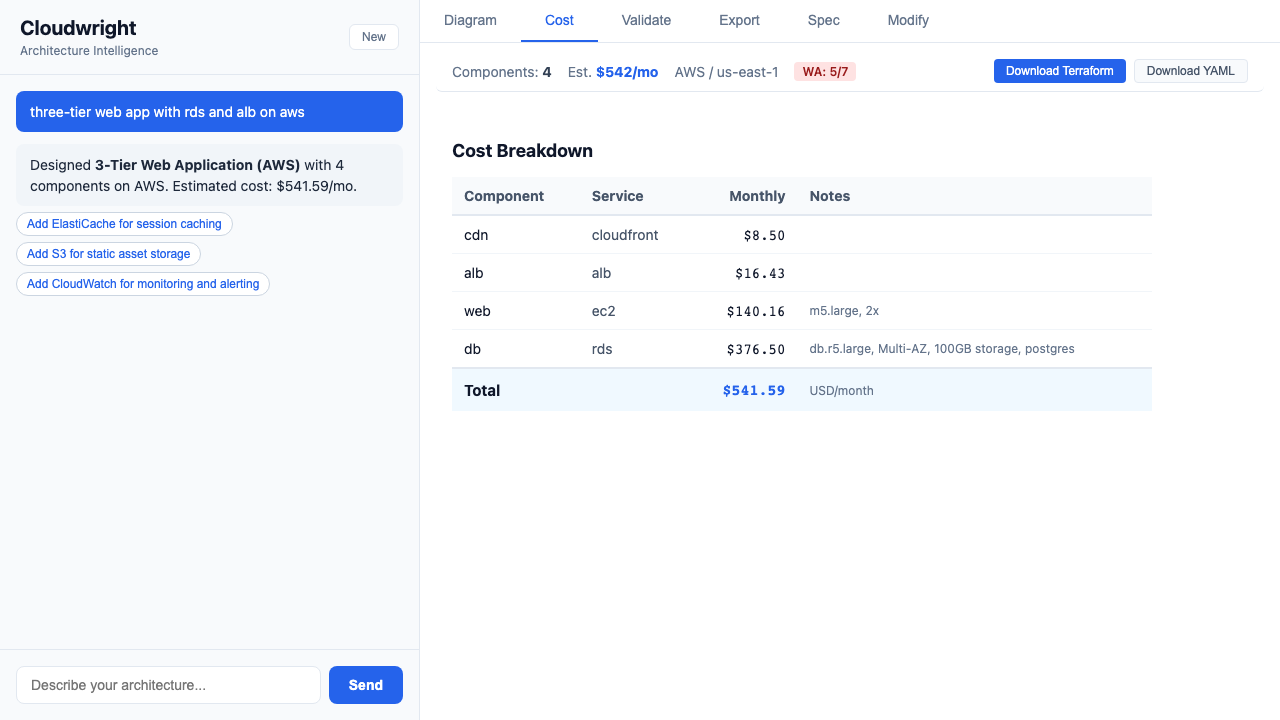Screen dimensions: 1280x720
Task: Click the rds service cell
Action: click(602, 349)
